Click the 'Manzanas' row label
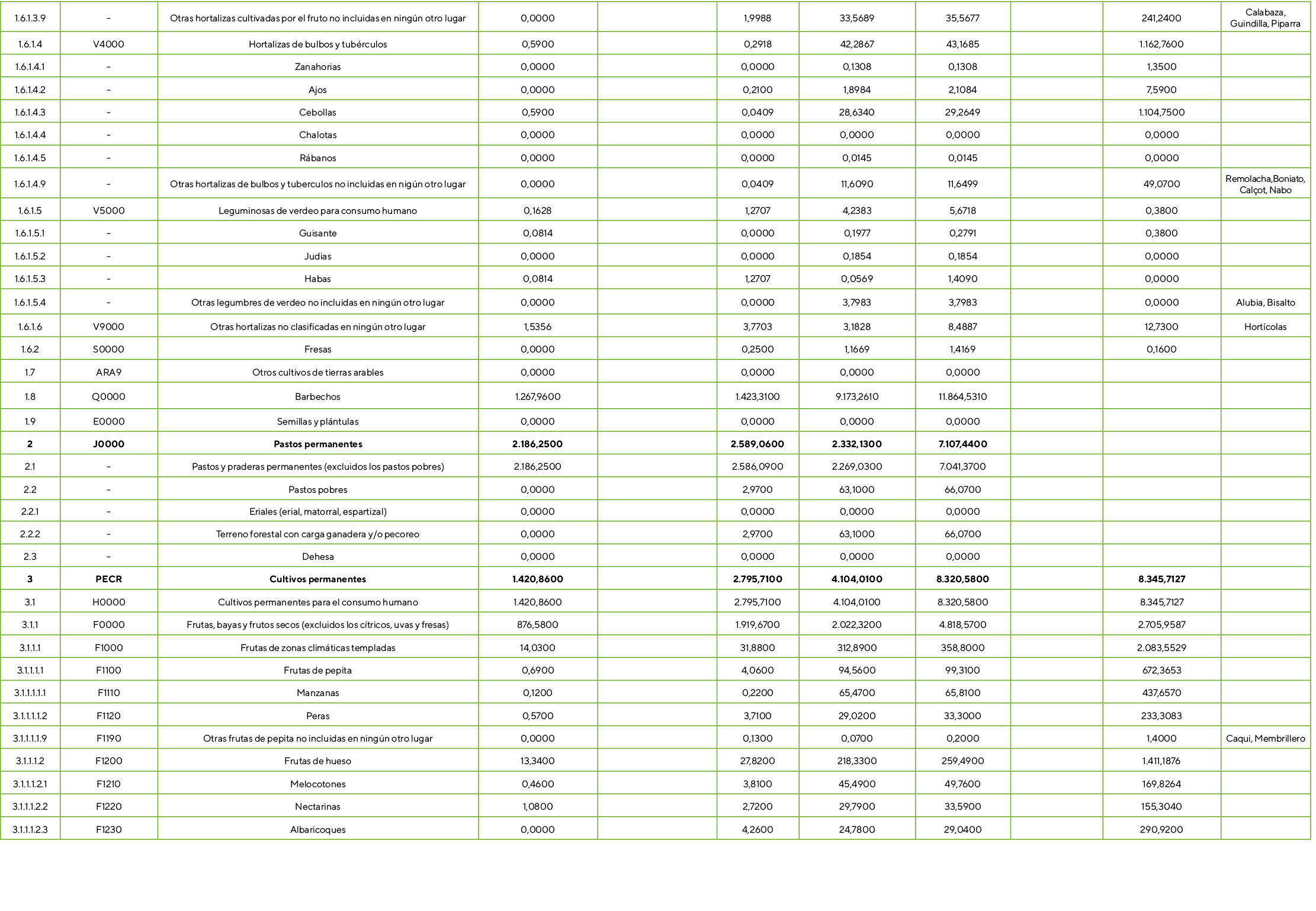Image resolution: width=1316 pixels, height=911 pixels. click(317, 692)
